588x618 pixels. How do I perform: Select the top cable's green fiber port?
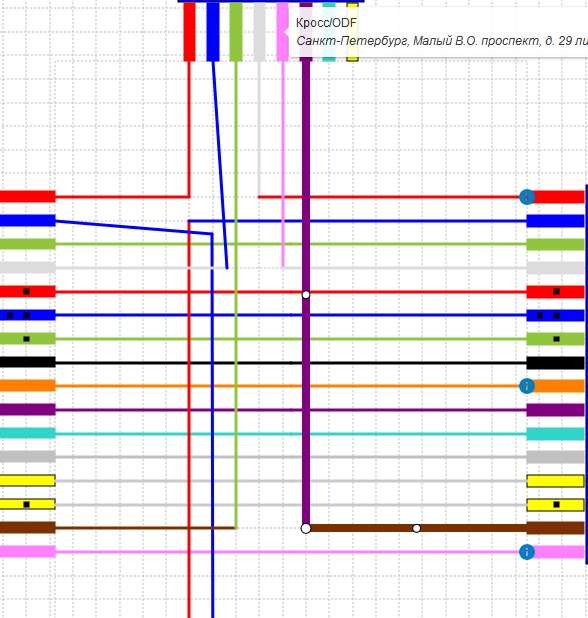pos(236,32)
